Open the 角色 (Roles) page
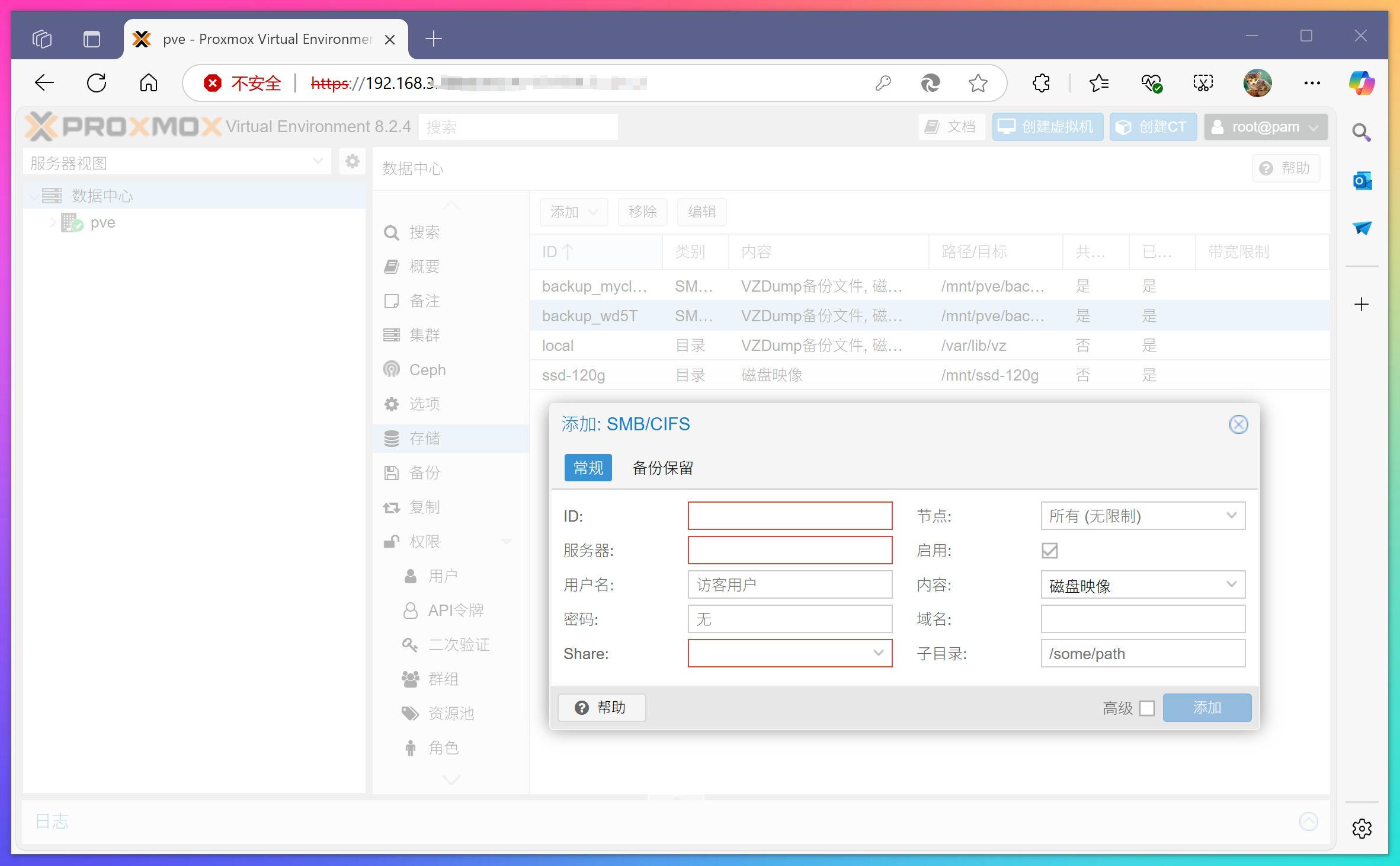Viewport: 1400px width, 866px height. pyautogui.click(x=444, y=747)
